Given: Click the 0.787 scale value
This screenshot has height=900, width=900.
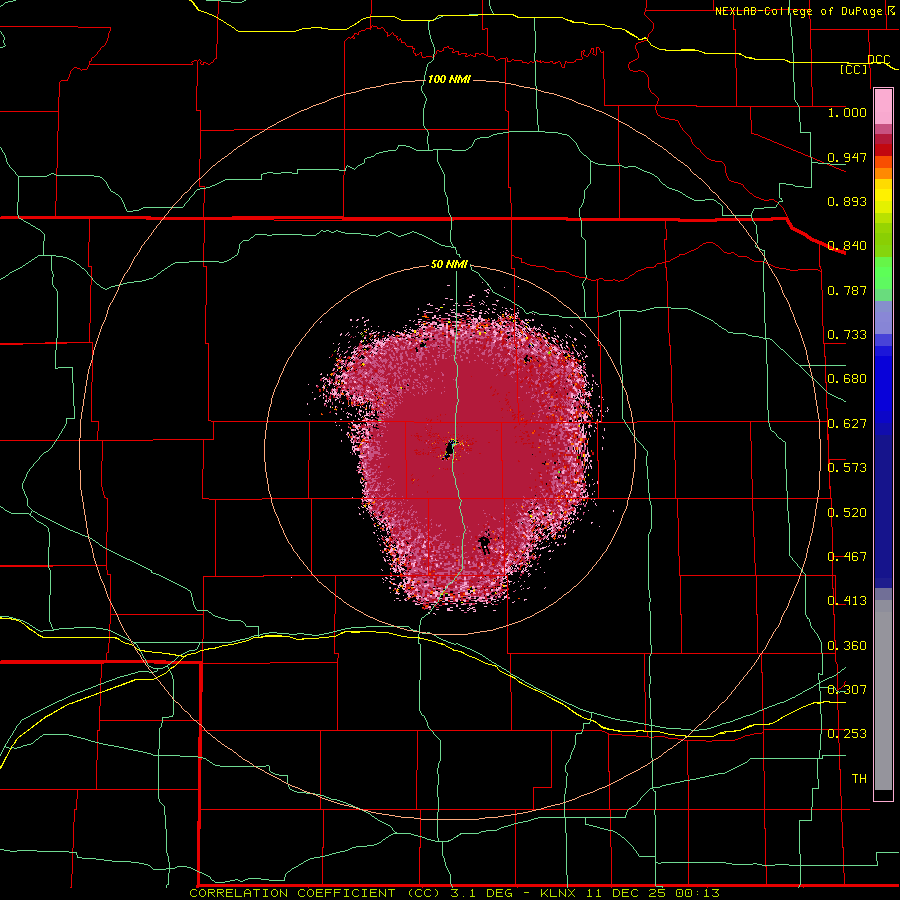Looking at the screenshot, I should (x=847, y=290).
